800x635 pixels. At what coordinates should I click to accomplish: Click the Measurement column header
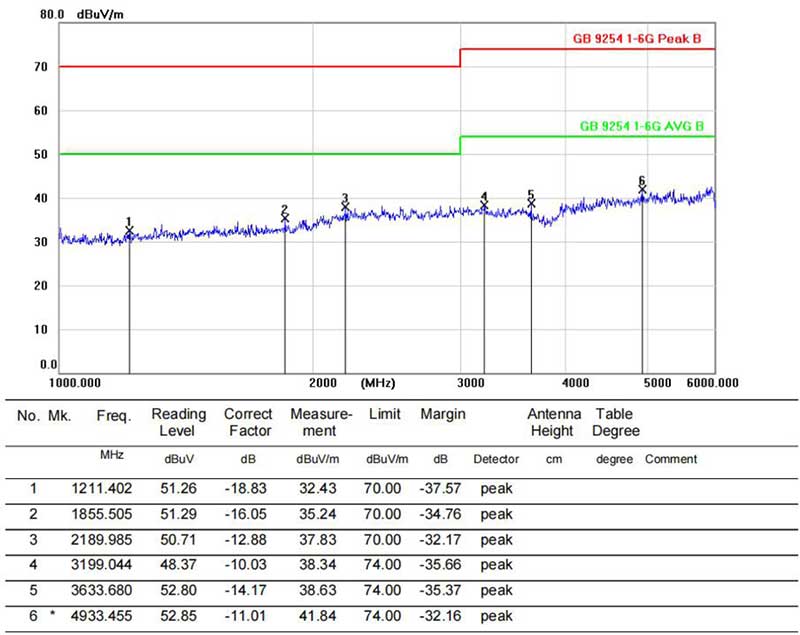pos(321,422)
